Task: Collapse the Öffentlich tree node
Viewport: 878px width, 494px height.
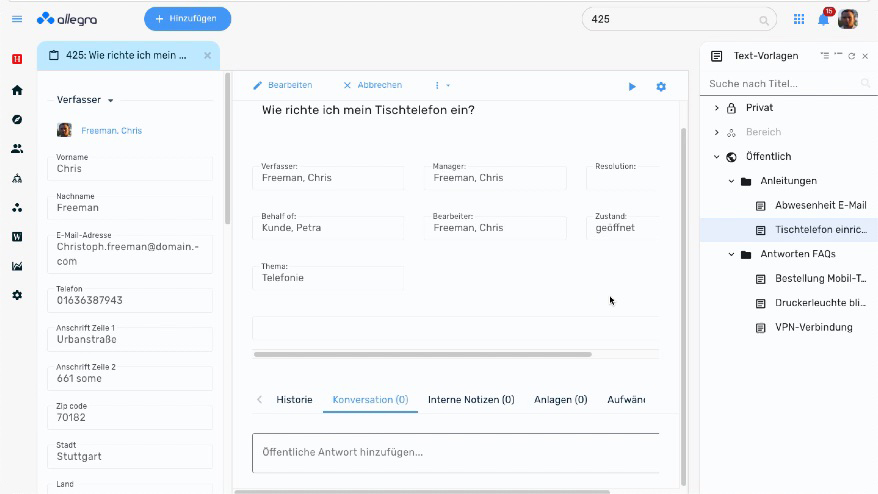Action: [x=716, y=157]
